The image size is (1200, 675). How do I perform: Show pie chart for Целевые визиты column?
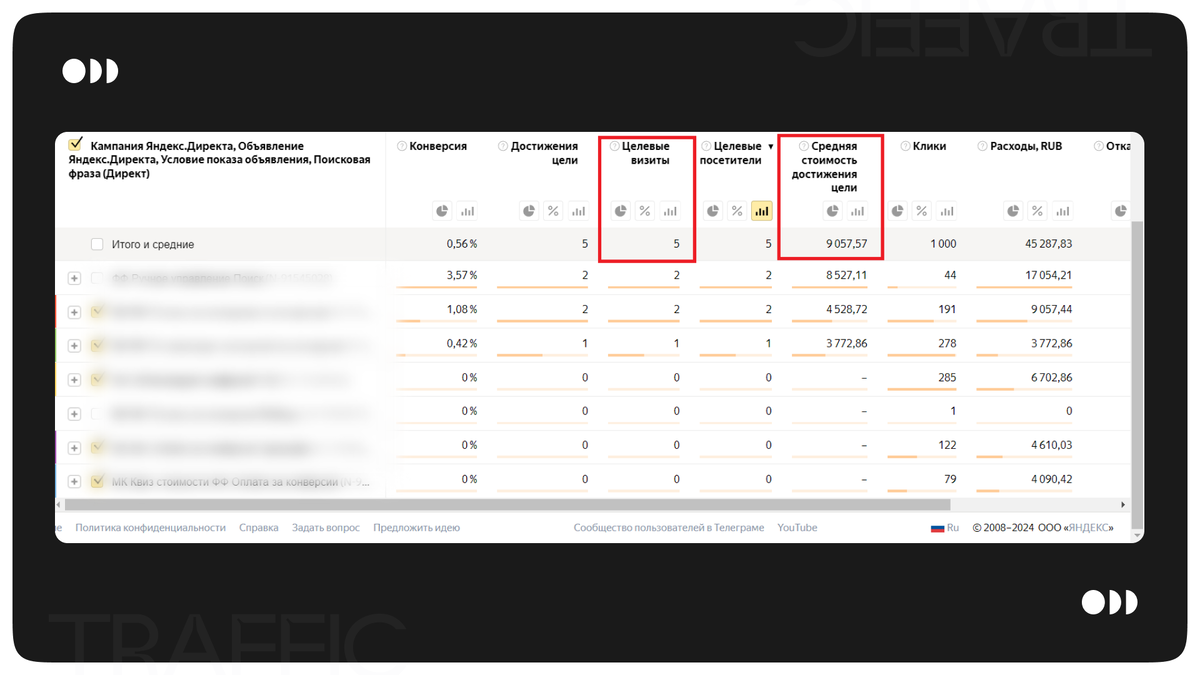621,211
